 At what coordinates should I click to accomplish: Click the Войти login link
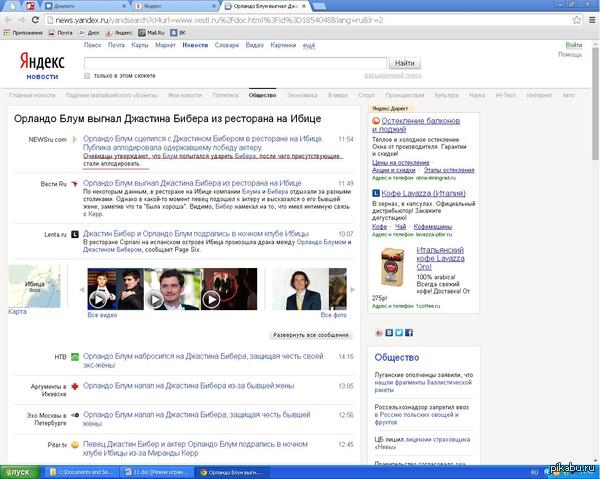pyautogui.click(x=574, y=45)
